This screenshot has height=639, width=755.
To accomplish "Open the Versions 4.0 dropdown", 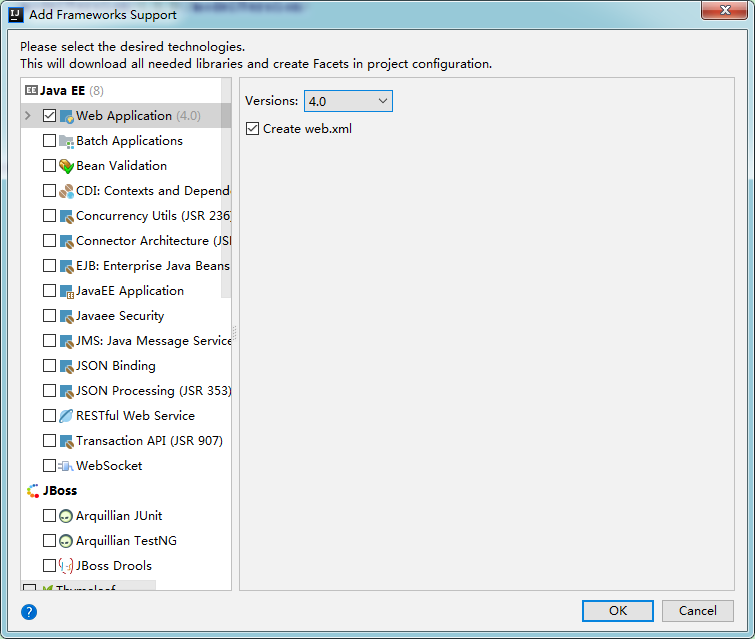I will coord(348,101).
